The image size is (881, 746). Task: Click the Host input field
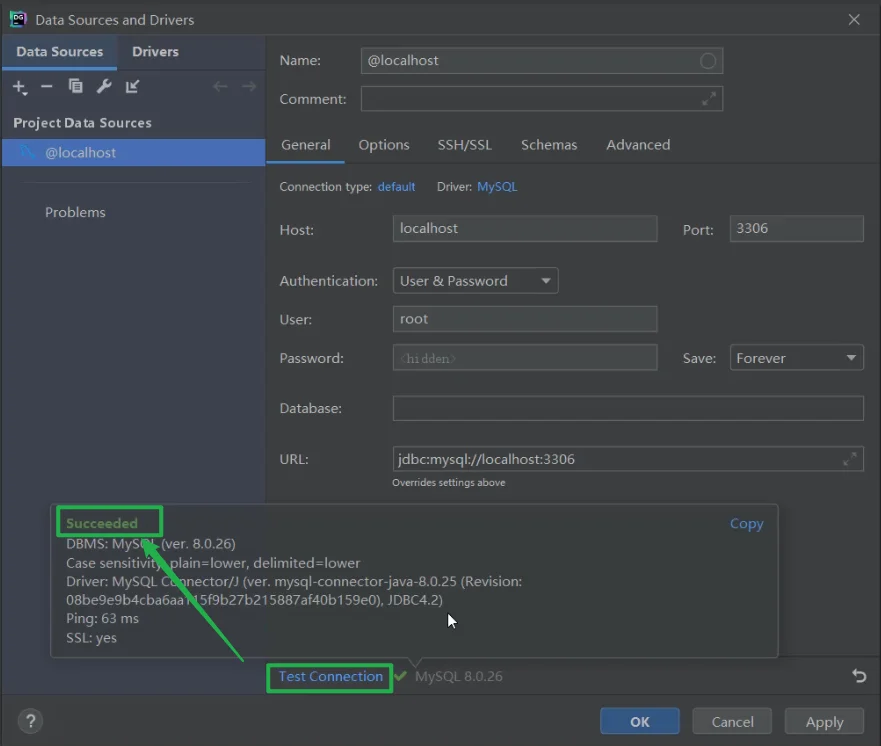pos(525,229)
